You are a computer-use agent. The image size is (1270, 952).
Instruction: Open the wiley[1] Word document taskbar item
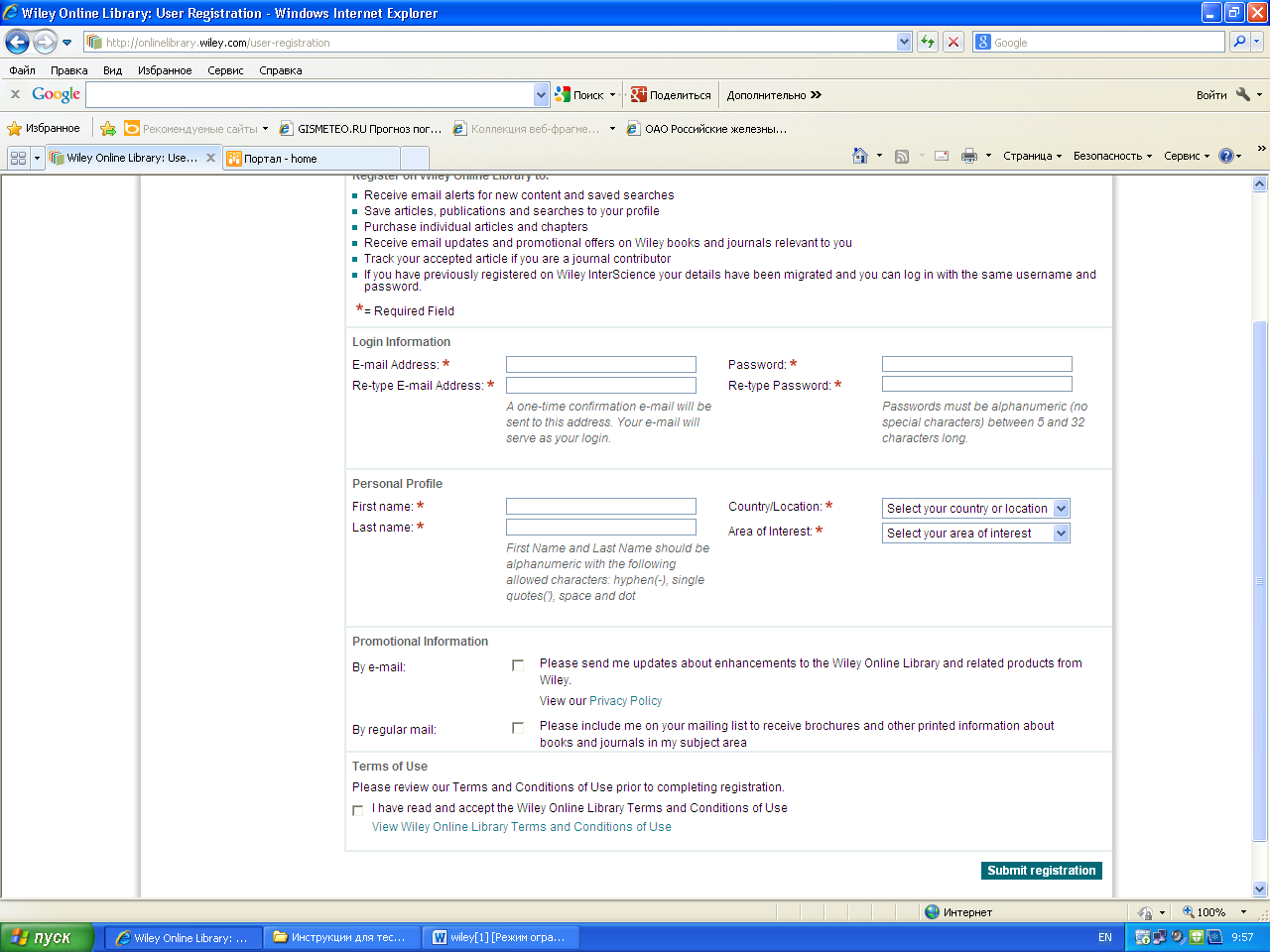coord(501,937)
